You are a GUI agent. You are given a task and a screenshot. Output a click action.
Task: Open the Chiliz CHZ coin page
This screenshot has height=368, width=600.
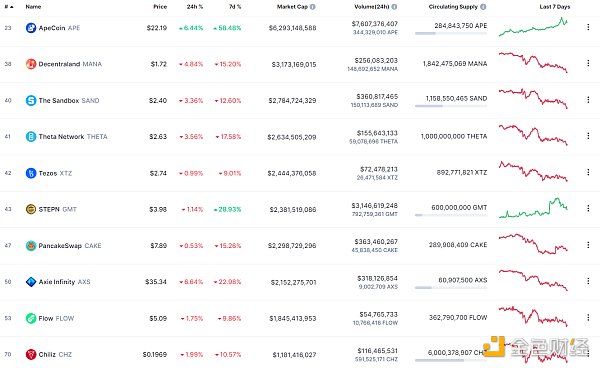[x=55, y=355]
